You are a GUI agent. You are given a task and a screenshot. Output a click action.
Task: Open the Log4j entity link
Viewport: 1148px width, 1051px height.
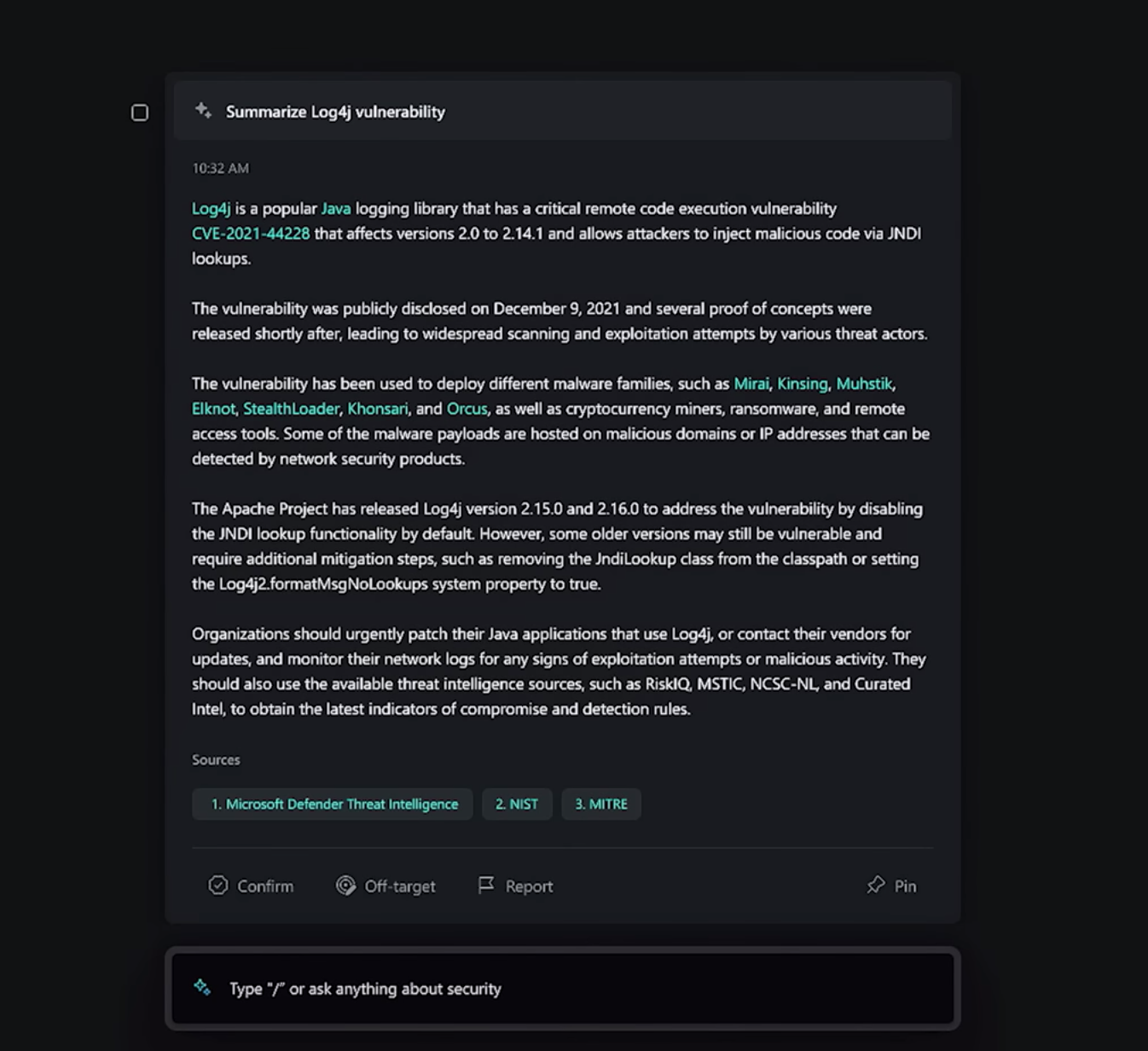tap(211, 209)
